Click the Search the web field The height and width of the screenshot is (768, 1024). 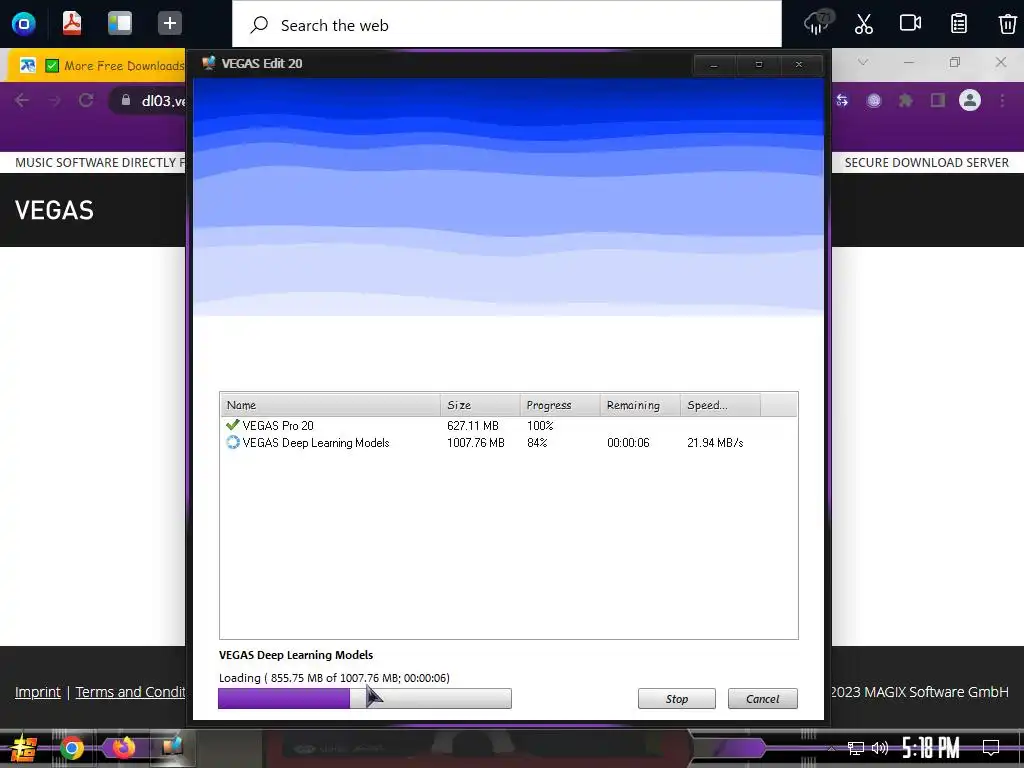point(507,25)
